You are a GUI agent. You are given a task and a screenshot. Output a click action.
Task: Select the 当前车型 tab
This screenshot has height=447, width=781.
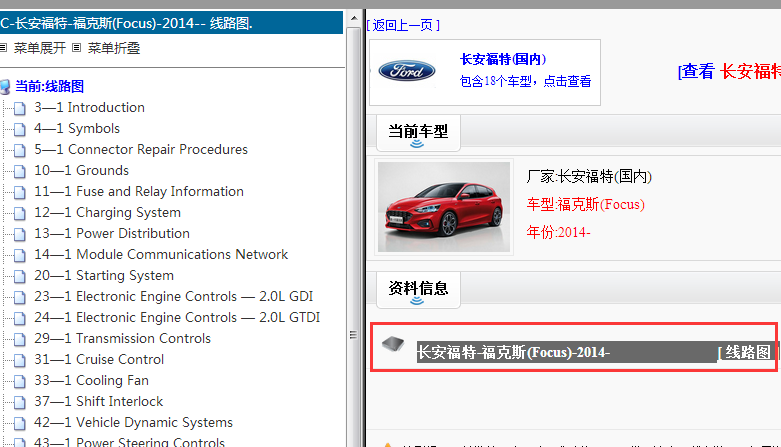coord(418,133)
